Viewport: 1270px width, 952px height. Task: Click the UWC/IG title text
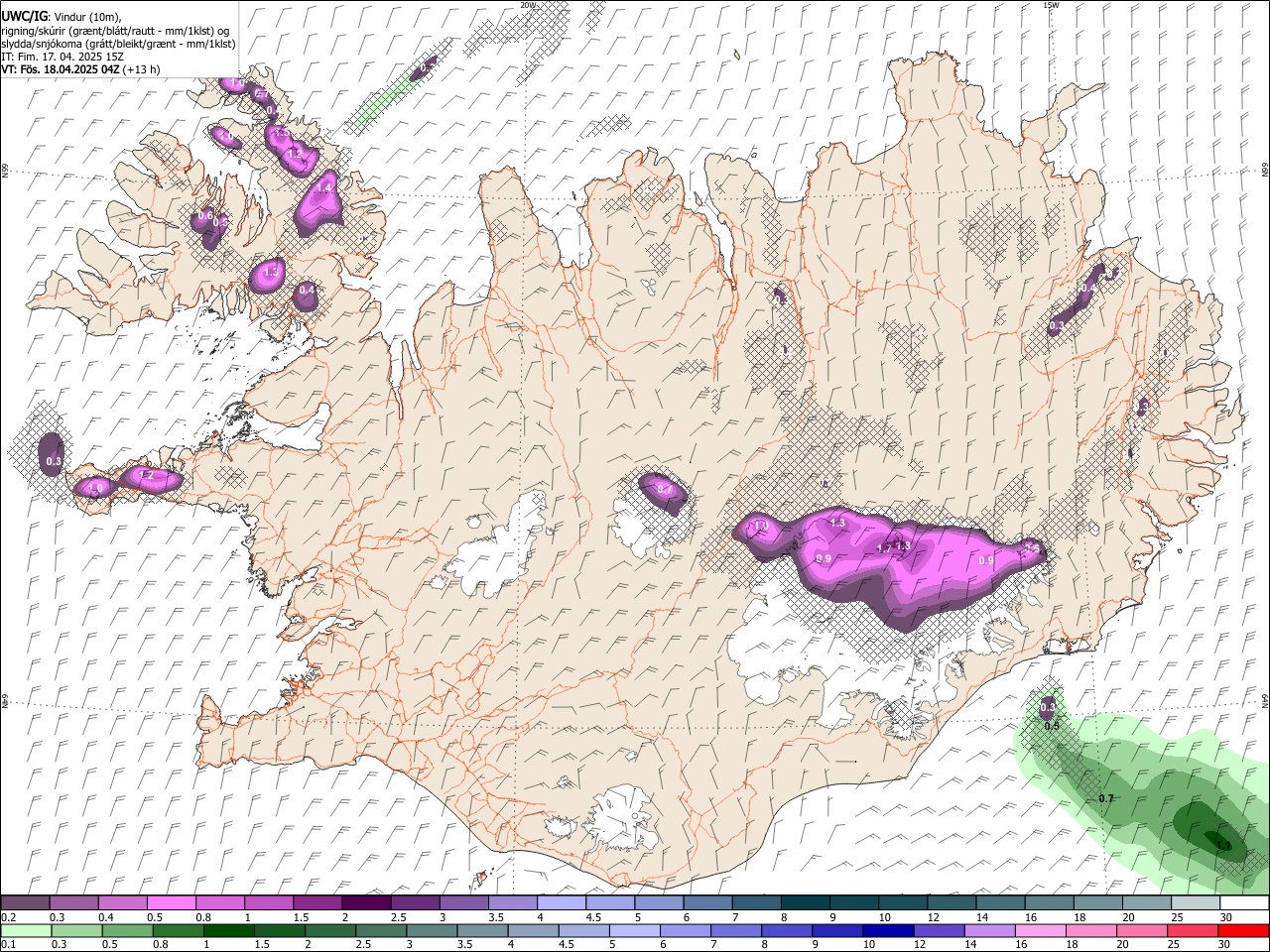pos(24,16)
